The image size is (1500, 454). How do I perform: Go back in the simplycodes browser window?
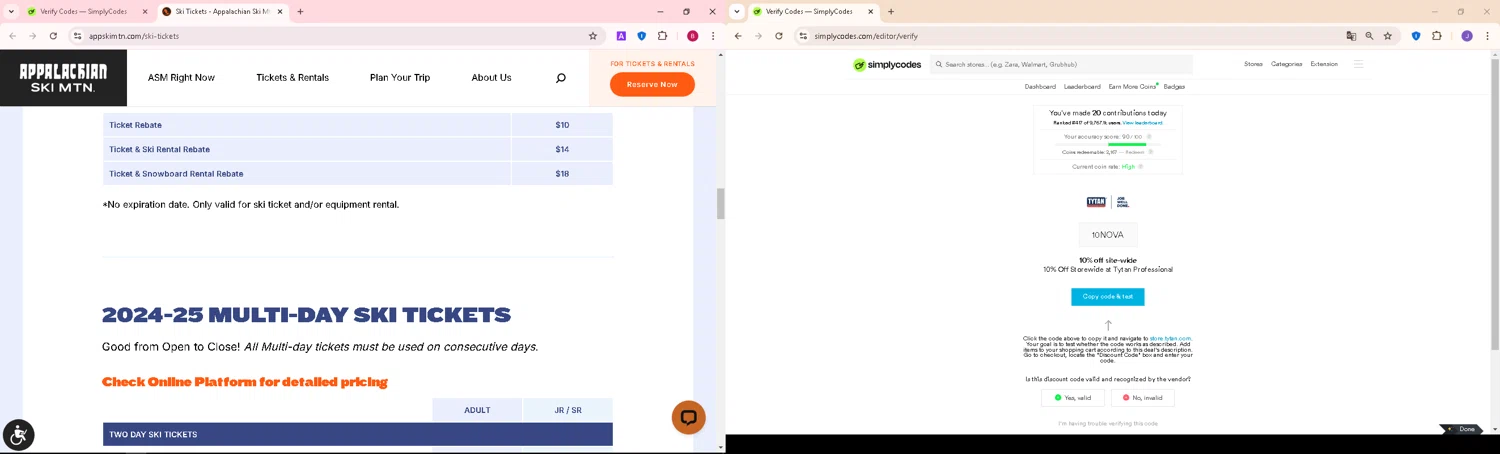738,36
